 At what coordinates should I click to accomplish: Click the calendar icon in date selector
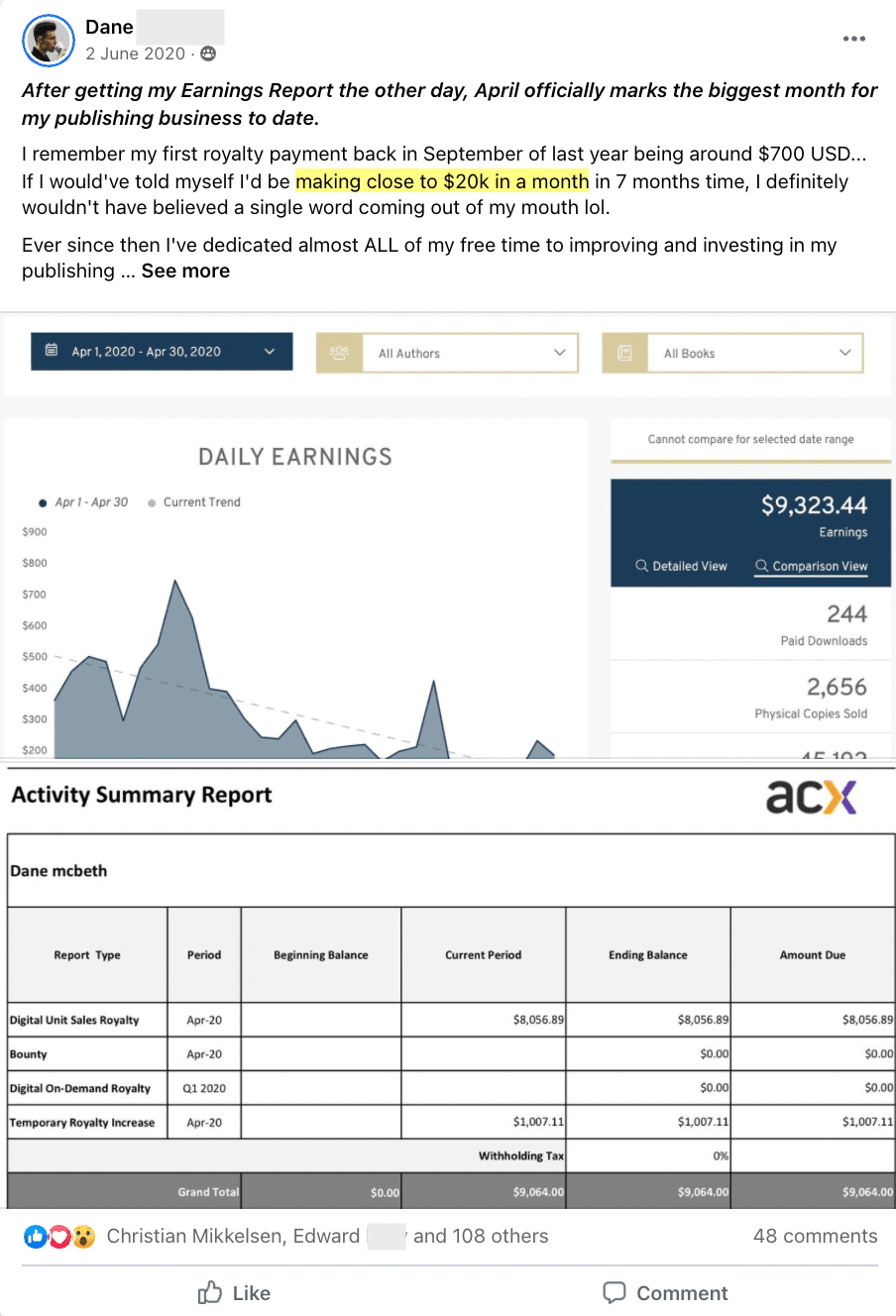click(52, 351)
